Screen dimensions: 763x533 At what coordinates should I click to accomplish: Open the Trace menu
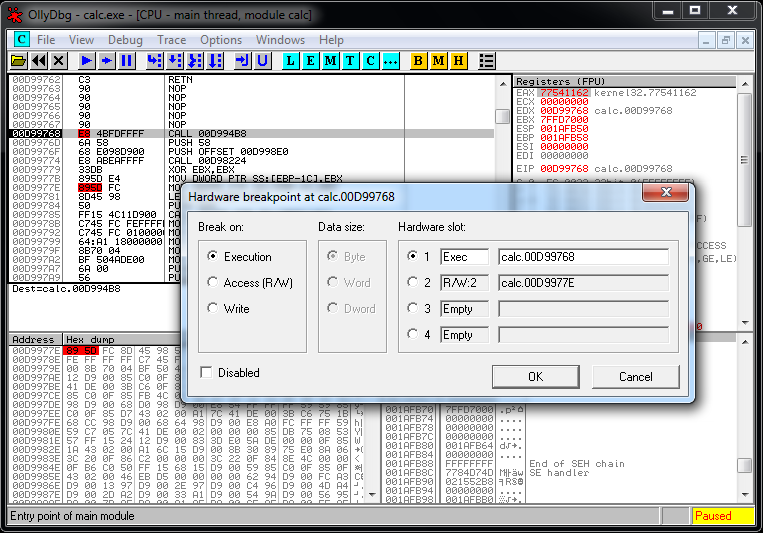tap(171, 40)
